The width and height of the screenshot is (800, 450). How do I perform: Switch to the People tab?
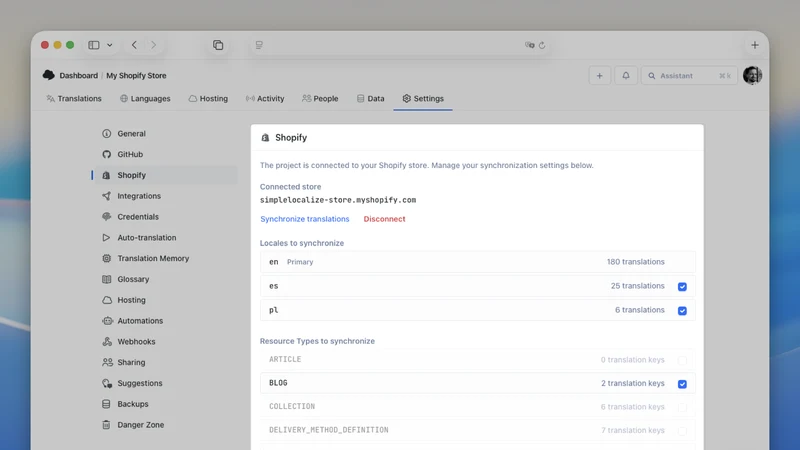pyautogui.click(x=320, y=98)
